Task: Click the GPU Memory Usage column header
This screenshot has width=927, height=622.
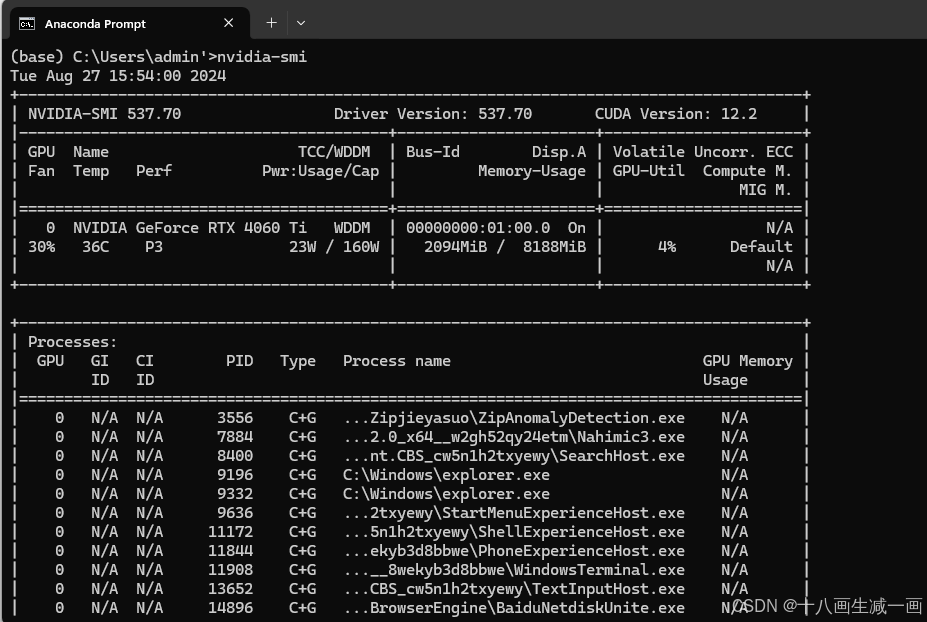Action: pos(748,370)
